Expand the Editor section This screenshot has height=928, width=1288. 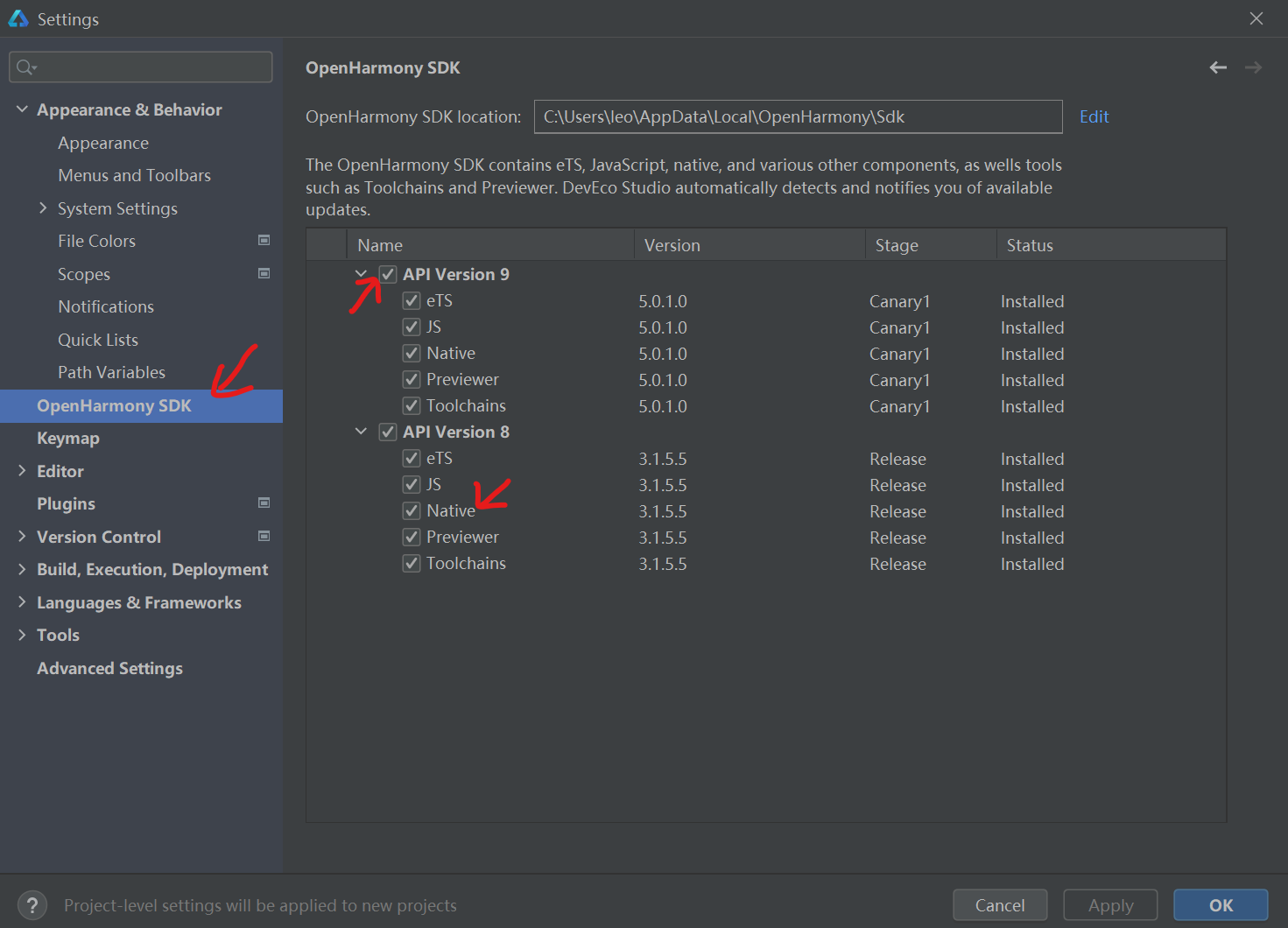click(22, 470)
